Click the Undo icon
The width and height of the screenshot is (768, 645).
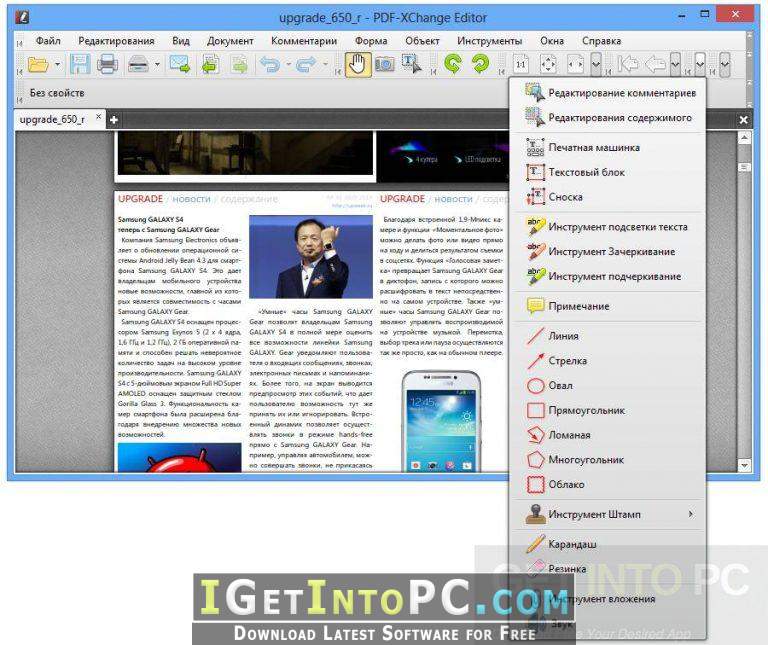pos(270,65)
